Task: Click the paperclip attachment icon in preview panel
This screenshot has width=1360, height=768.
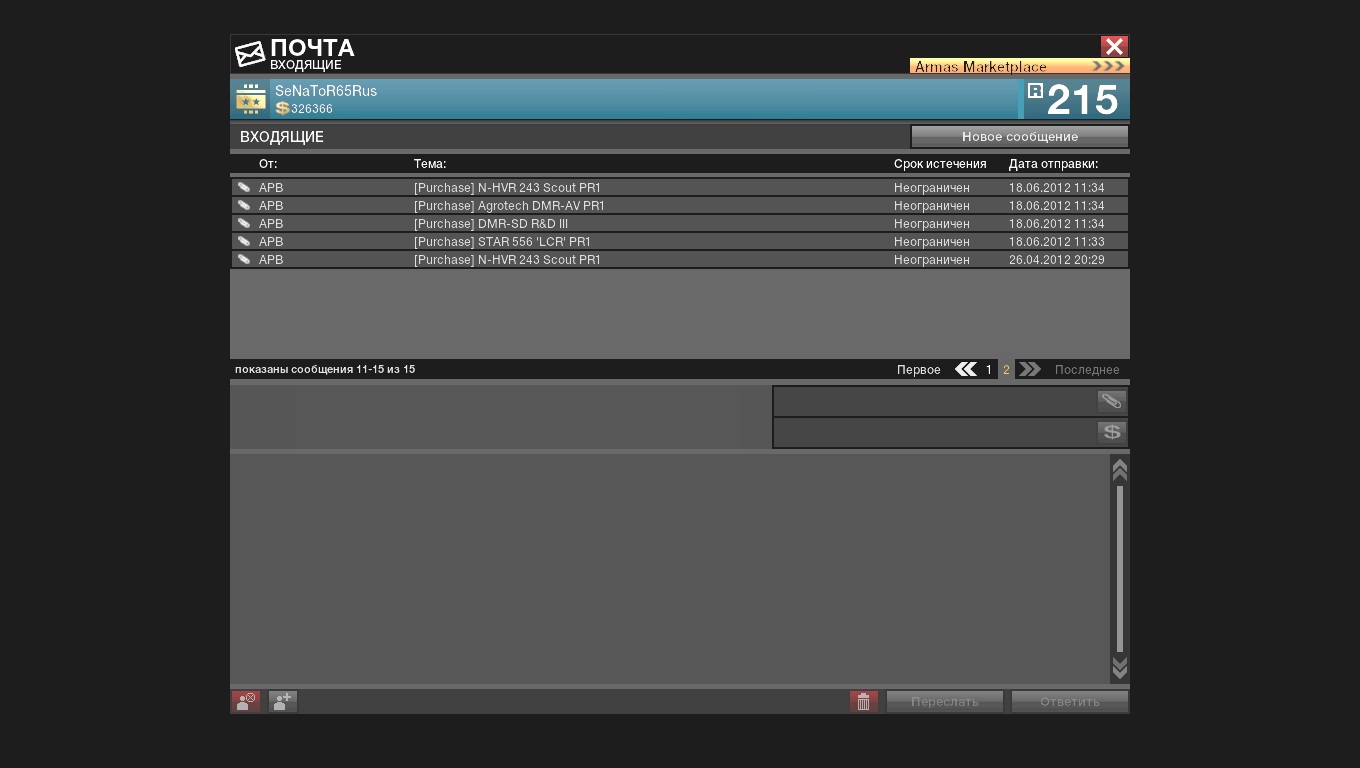Action: [x=1111, y=402]
